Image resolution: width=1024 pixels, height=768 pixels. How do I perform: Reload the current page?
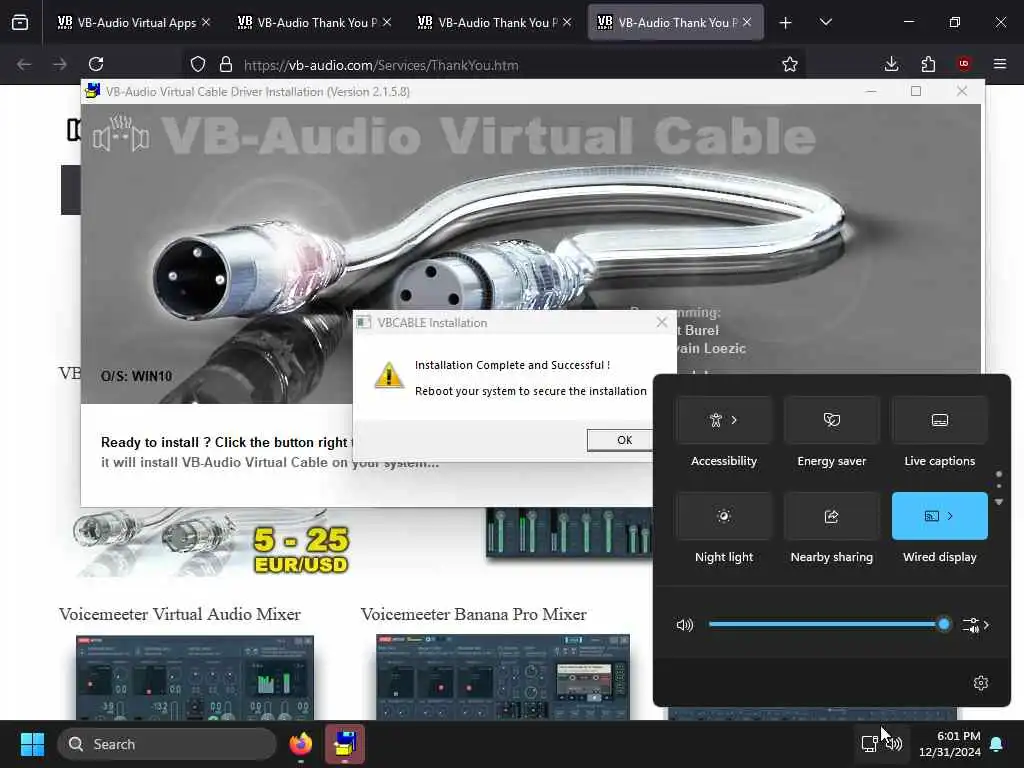point(96,64)
